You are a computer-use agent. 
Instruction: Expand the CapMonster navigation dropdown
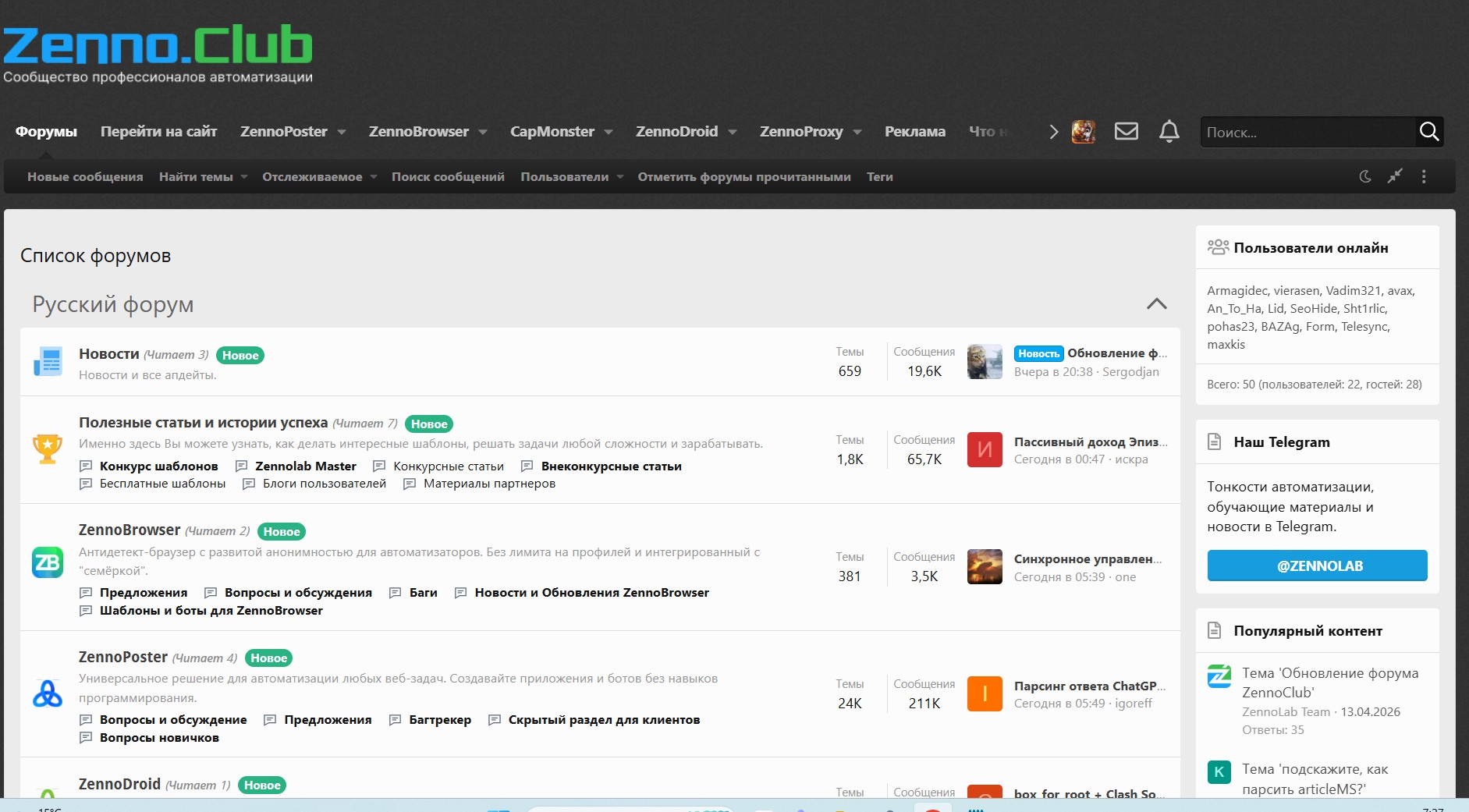pyautogui.click(x=608, y=132)
